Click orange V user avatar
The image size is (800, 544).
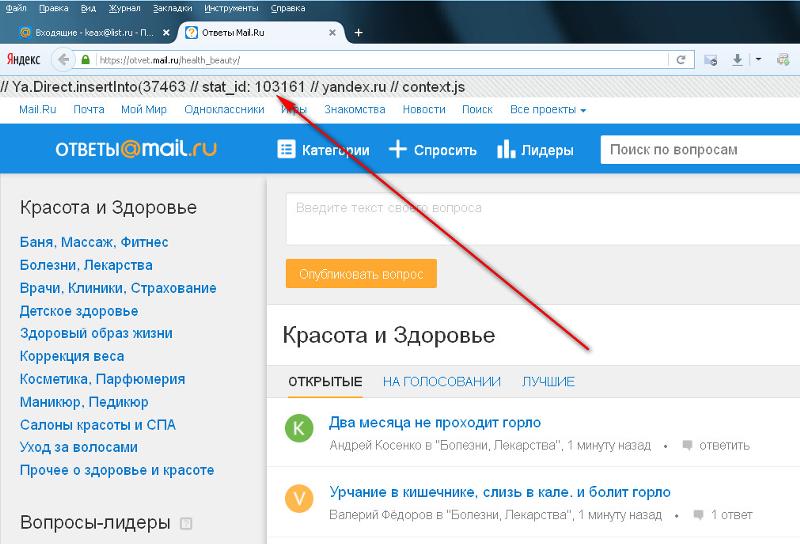point(299,498)
